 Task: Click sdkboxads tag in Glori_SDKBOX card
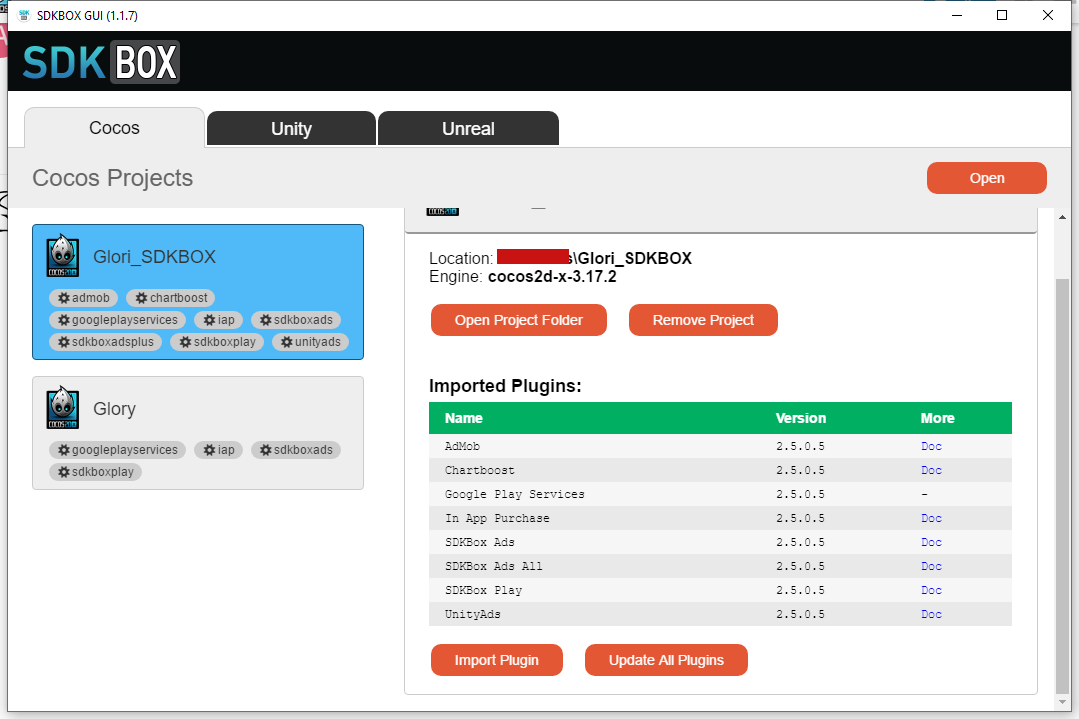[x=296, y=320]
